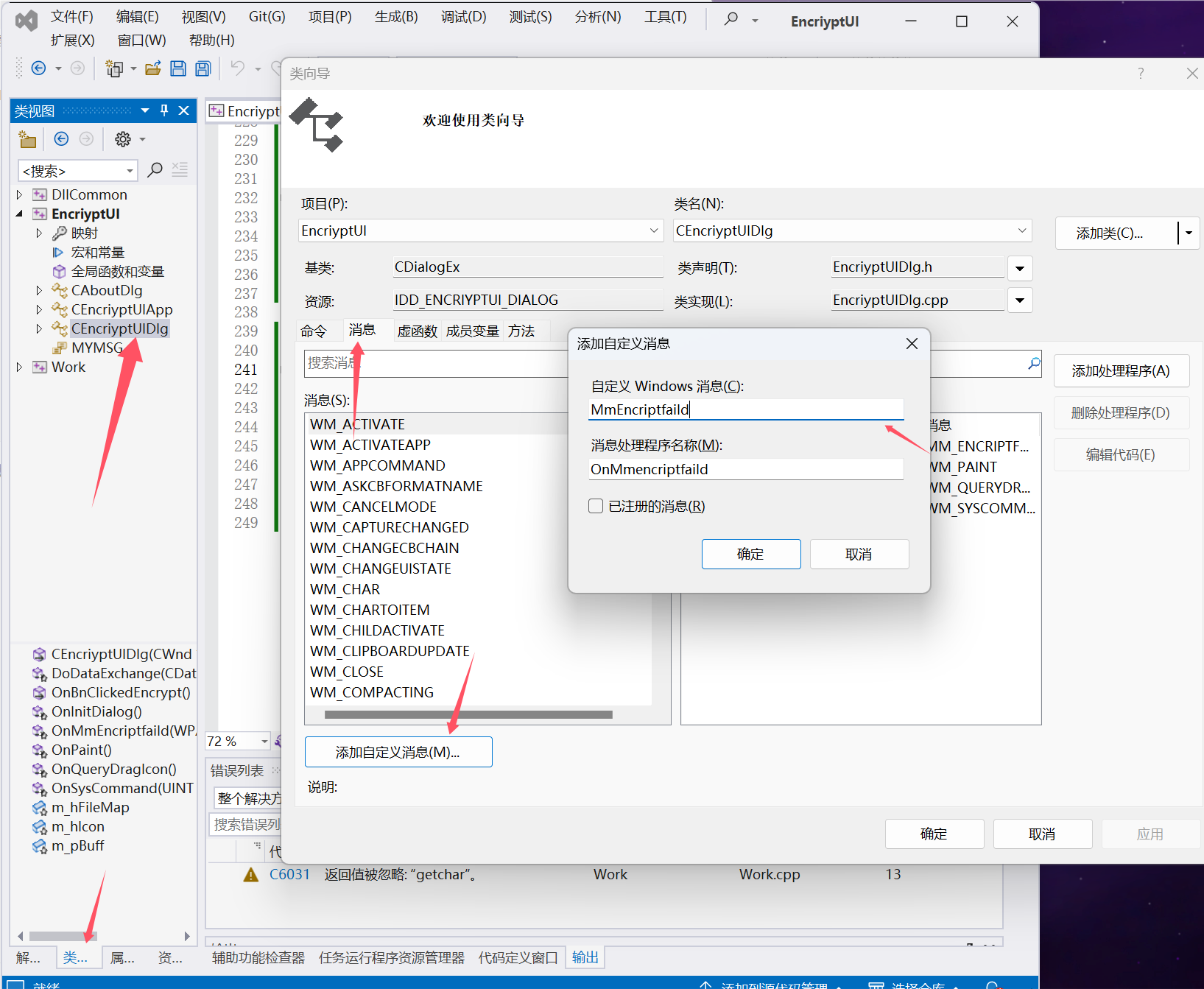Screen dimensions: 1204x989
Task: Click the help question mark in class wizard
Action: point(1141,74)
